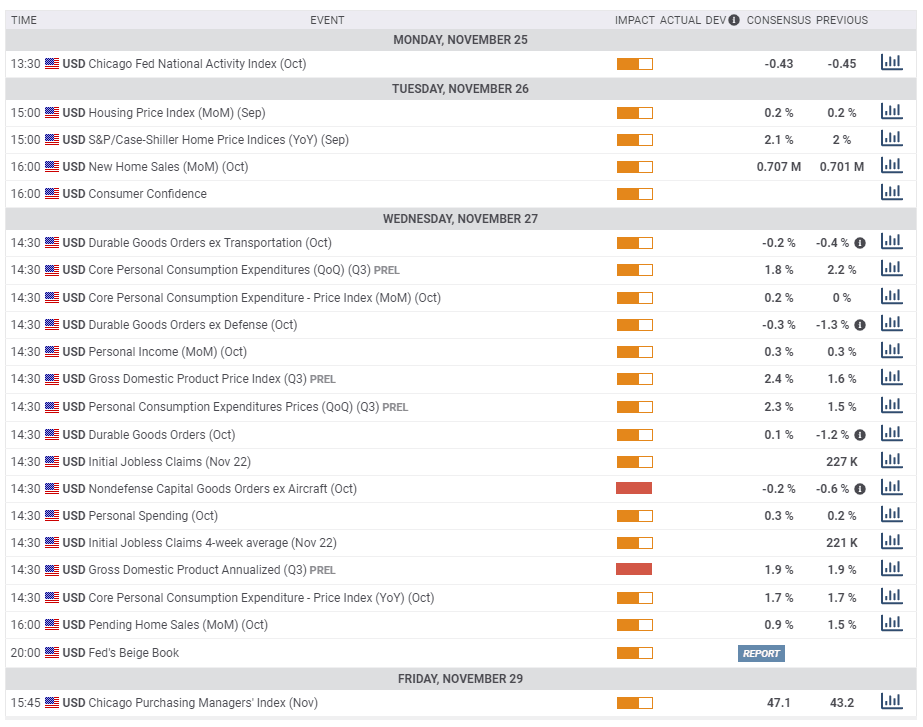The height and width of the screenshot is (727, 923).
Task: Click the TIME column header
Action: 24,19
